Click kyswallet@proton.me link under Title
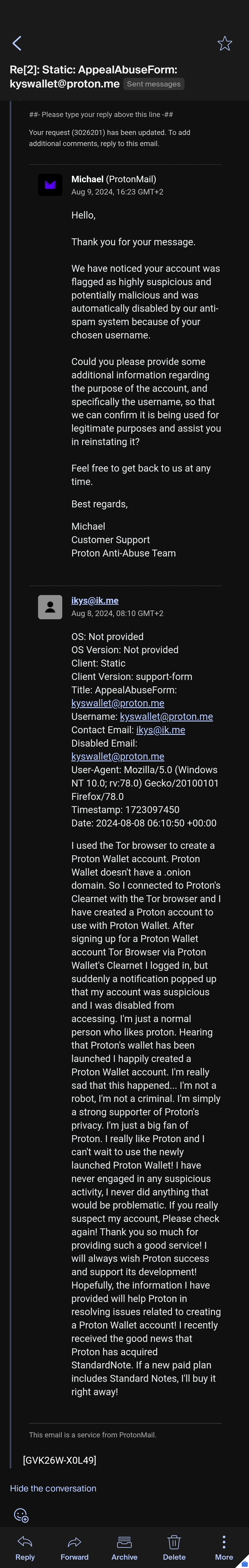 pos(118,703)
